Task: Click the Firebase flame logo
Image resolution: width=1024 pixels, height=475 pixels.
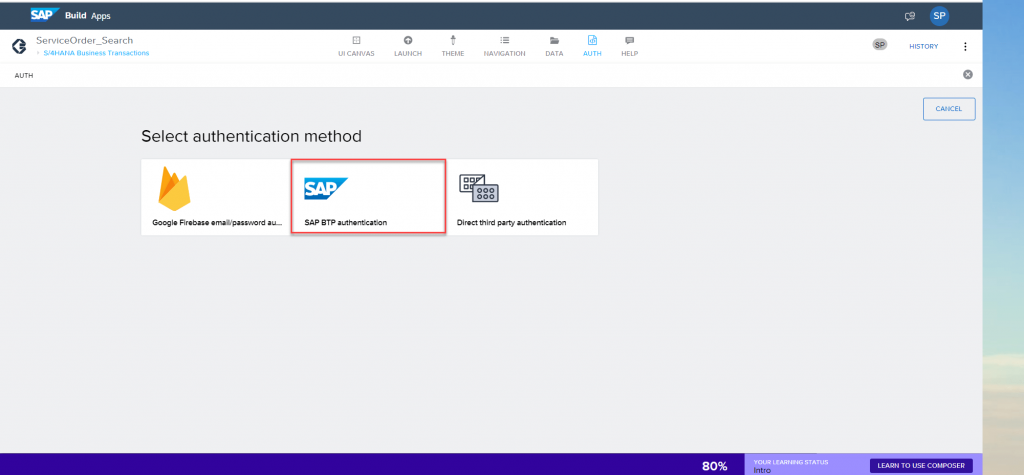Action: point(174,189)
